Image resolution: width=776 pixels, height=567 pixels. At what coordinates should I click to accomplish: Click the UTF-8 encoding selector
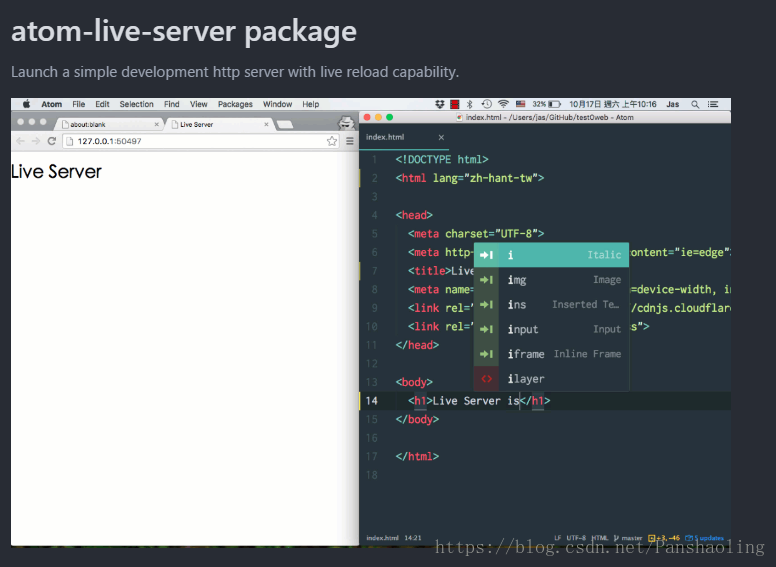(x=576, y=538)
